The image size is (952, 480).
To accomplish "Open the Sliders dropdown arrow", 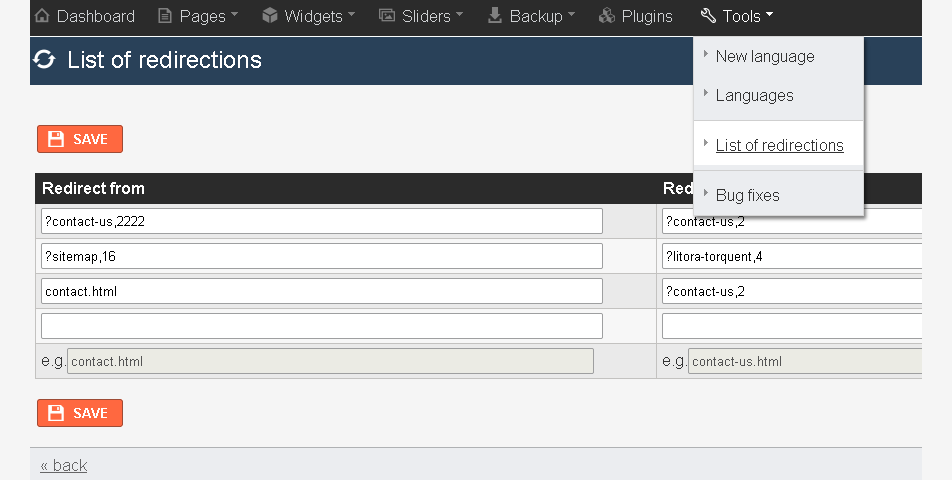I will (x=459, y=14).
